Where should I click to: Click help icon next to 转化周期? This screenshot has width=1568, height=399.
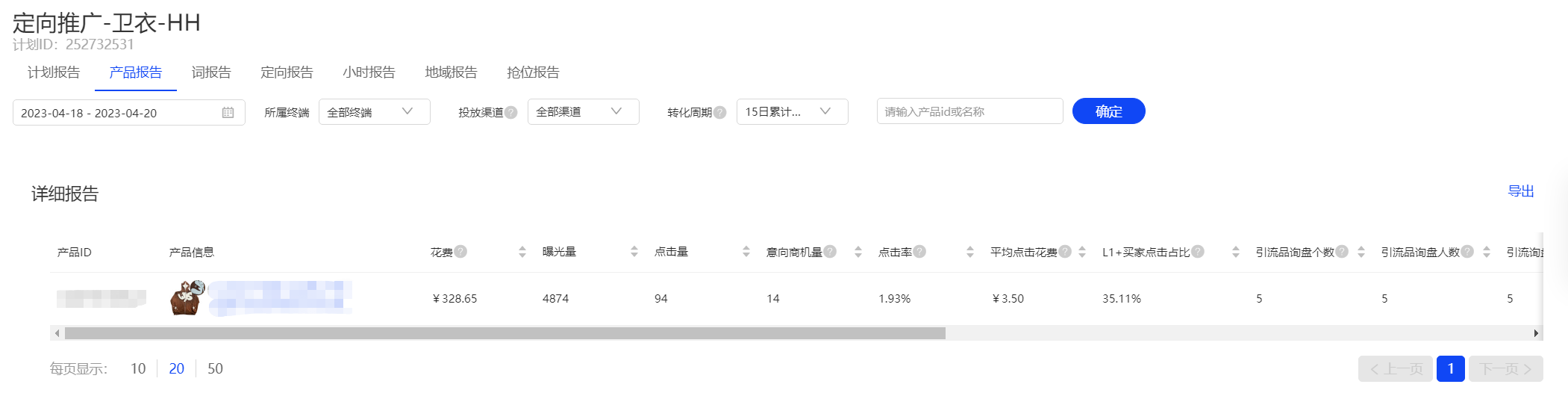click(719, 112)
